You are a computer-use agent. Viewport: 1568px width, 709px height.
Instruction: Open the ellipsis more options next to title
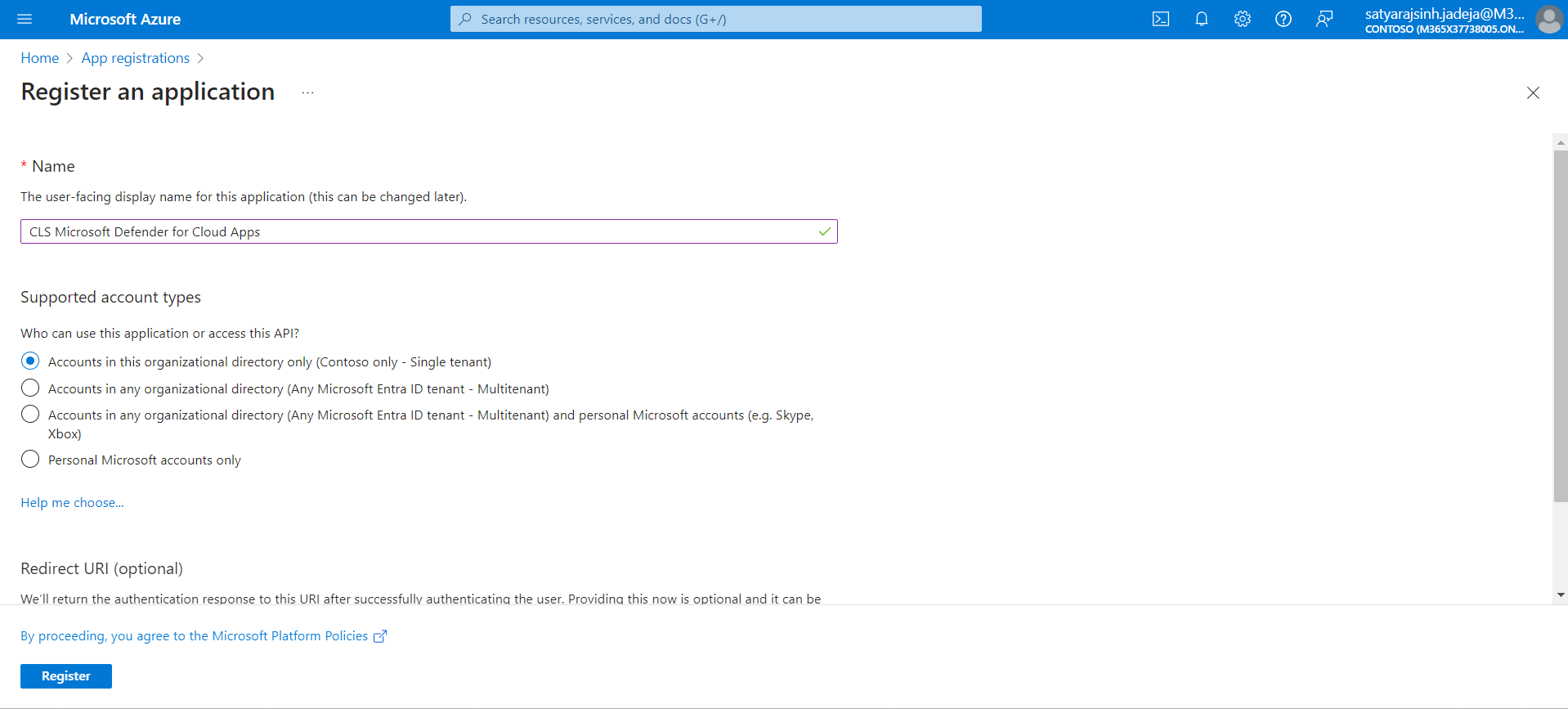click(307, 92)
